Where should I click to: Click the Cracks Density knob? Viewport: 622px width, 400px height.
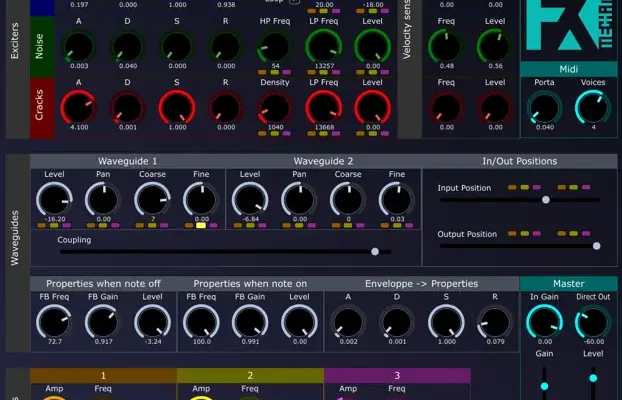point(275,108)
